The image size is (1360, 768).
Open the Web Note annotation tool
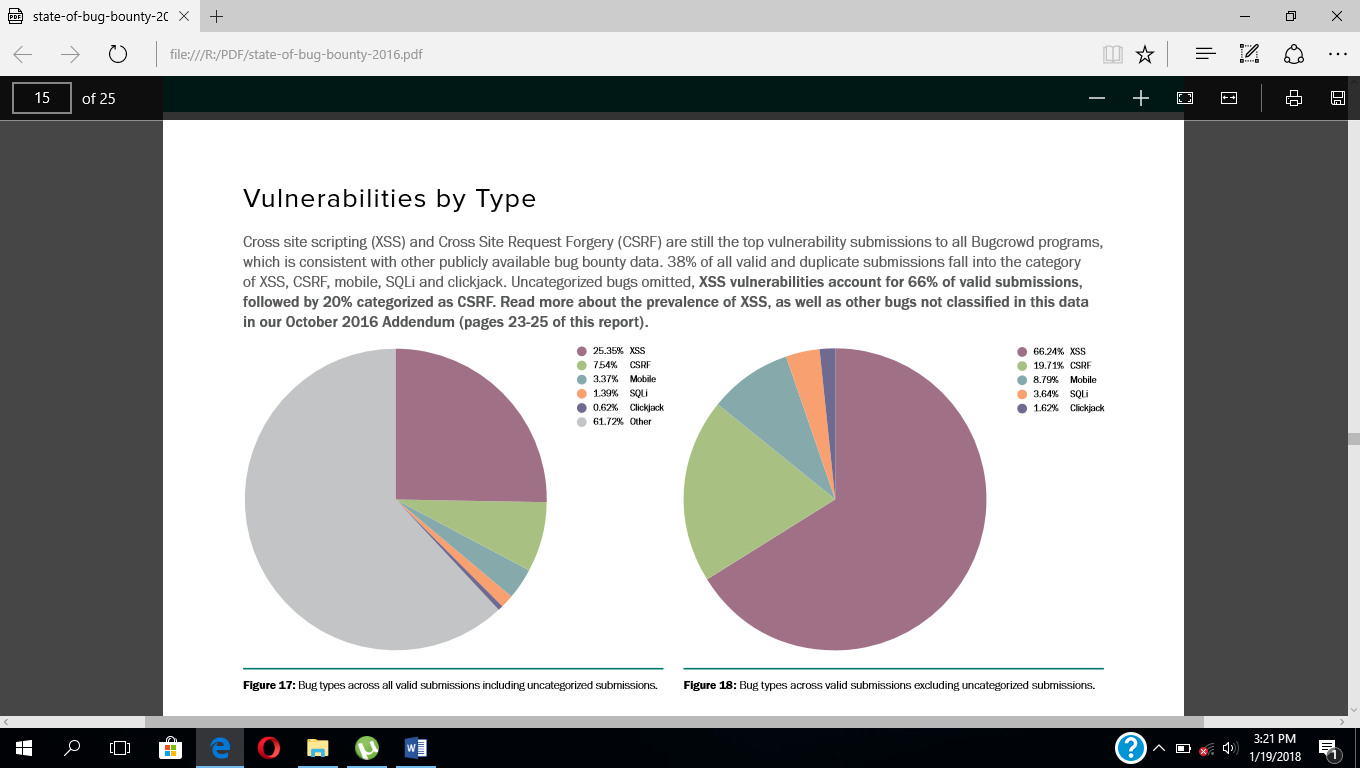point(1248,52)
